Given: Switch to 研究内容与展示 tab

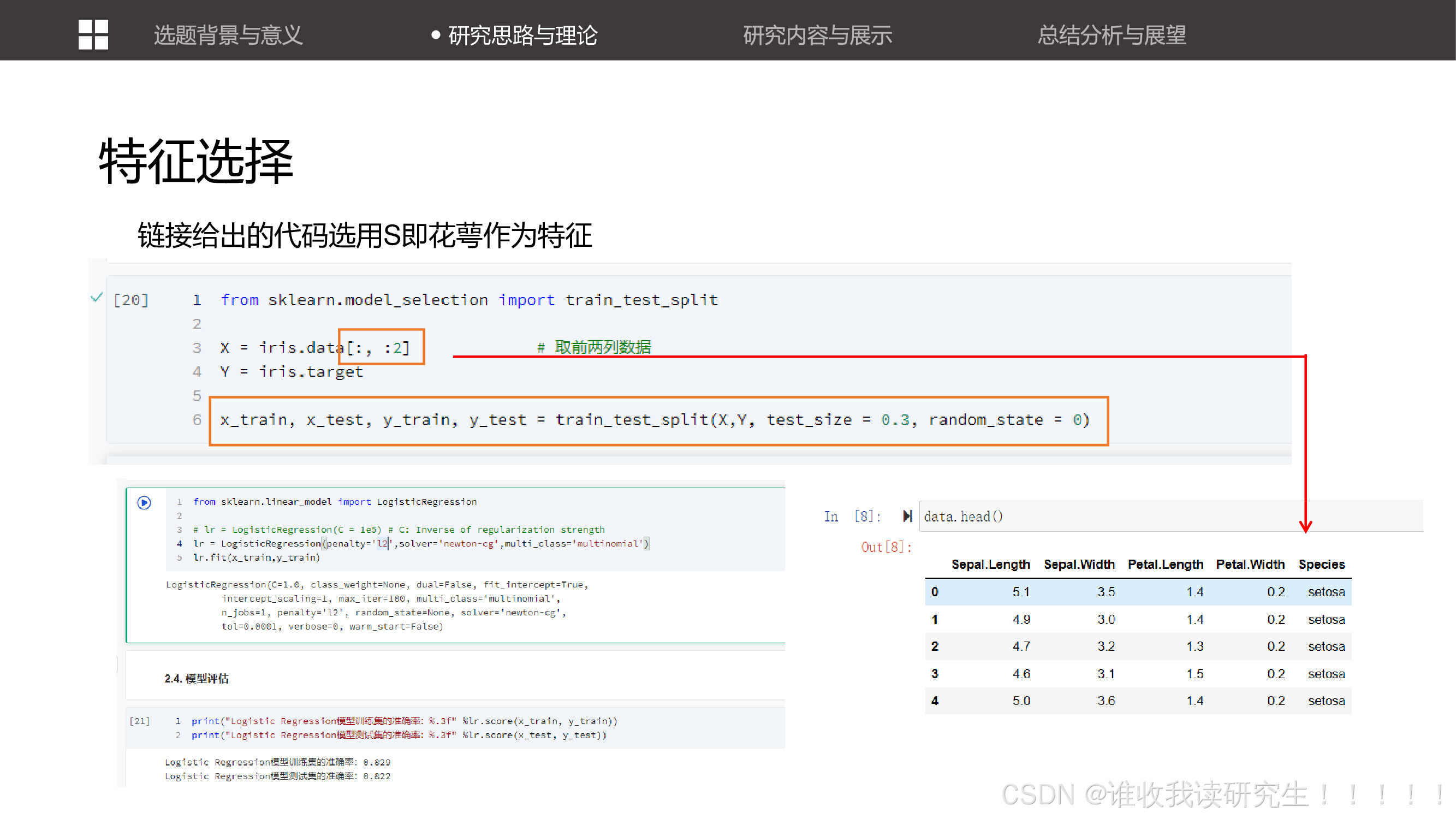Looking at the screenshot, I should tap(817, 35).
